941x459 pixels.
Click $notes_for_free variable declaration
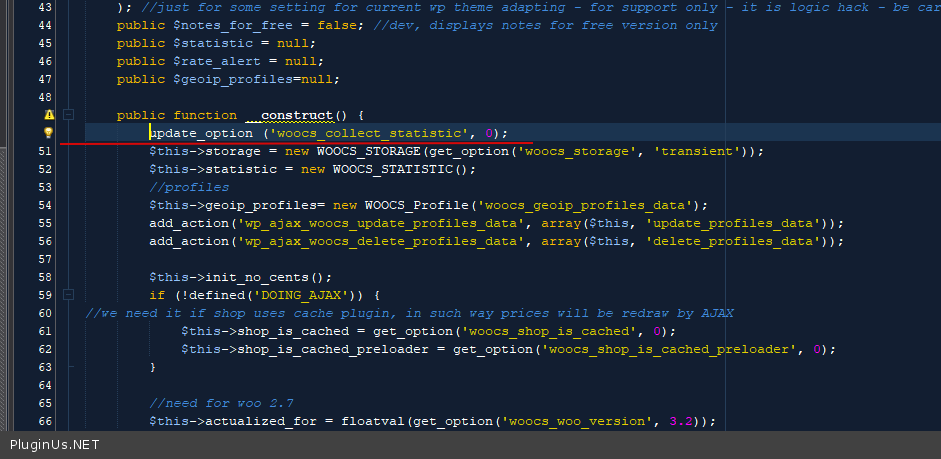(233, 25)
